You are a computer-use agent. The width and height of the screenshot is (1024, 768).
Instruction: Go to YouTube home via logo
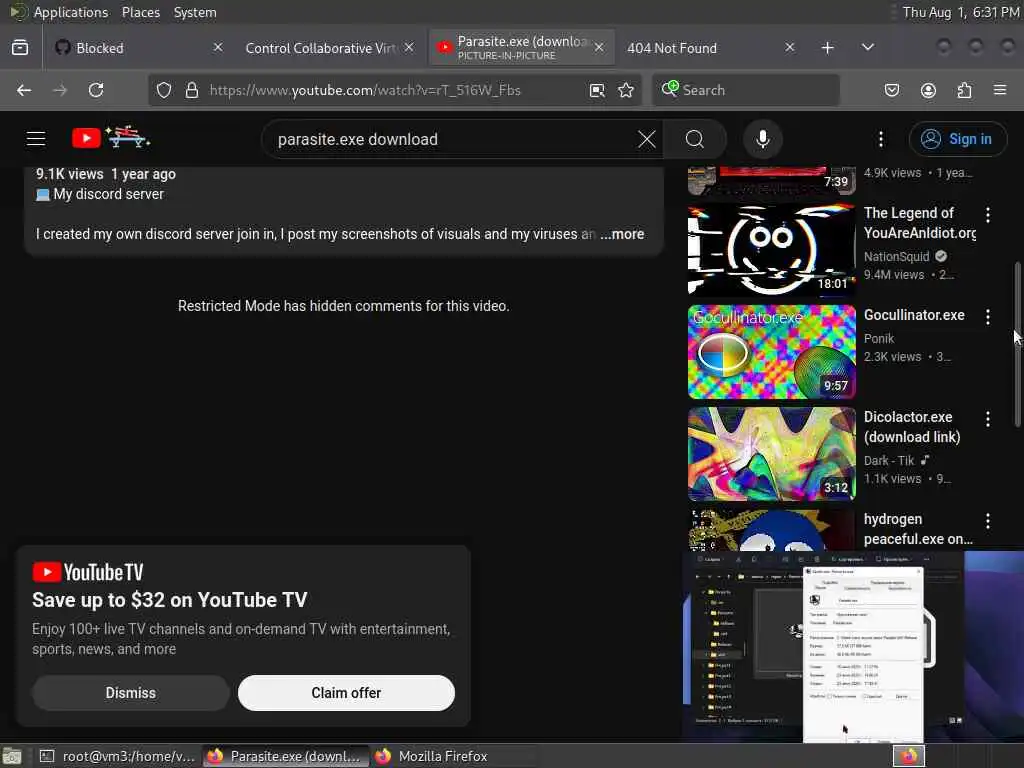tap(111, 137)
